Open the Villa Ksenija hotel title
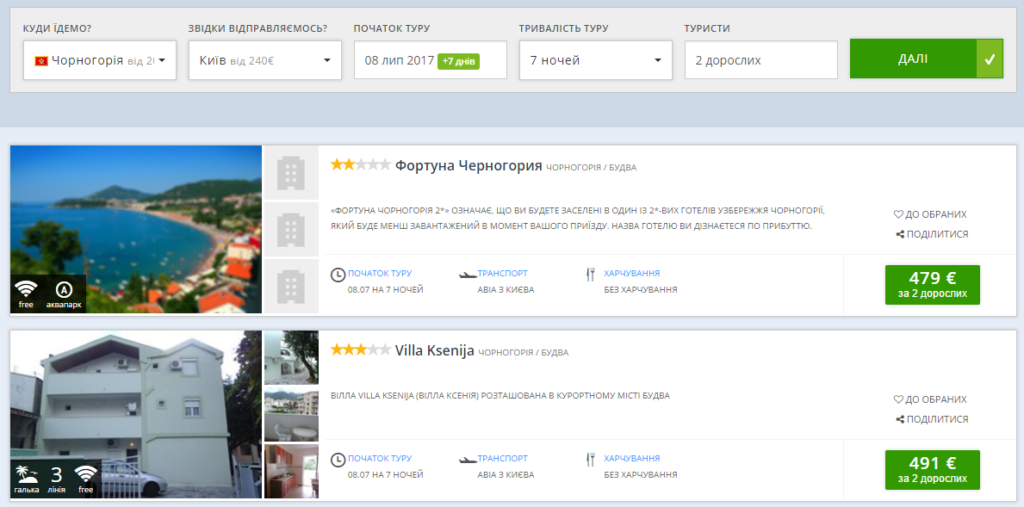The image size is (1024, 507). 434,350
